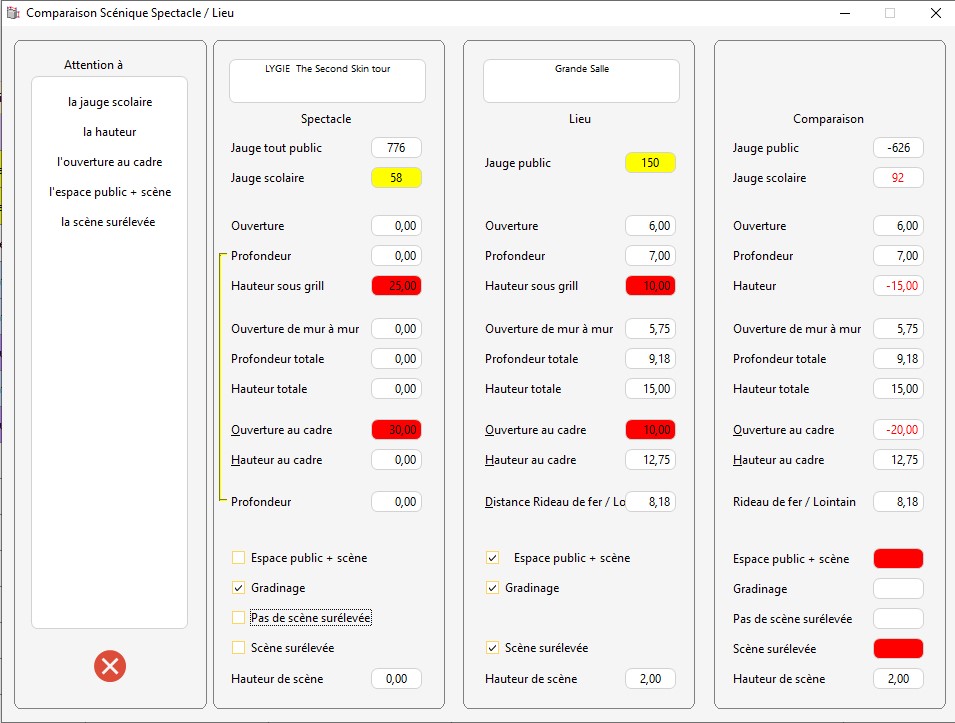Select "la jauge scolaire" warning item
955x723 pixels.
click(x=110, y=102)
